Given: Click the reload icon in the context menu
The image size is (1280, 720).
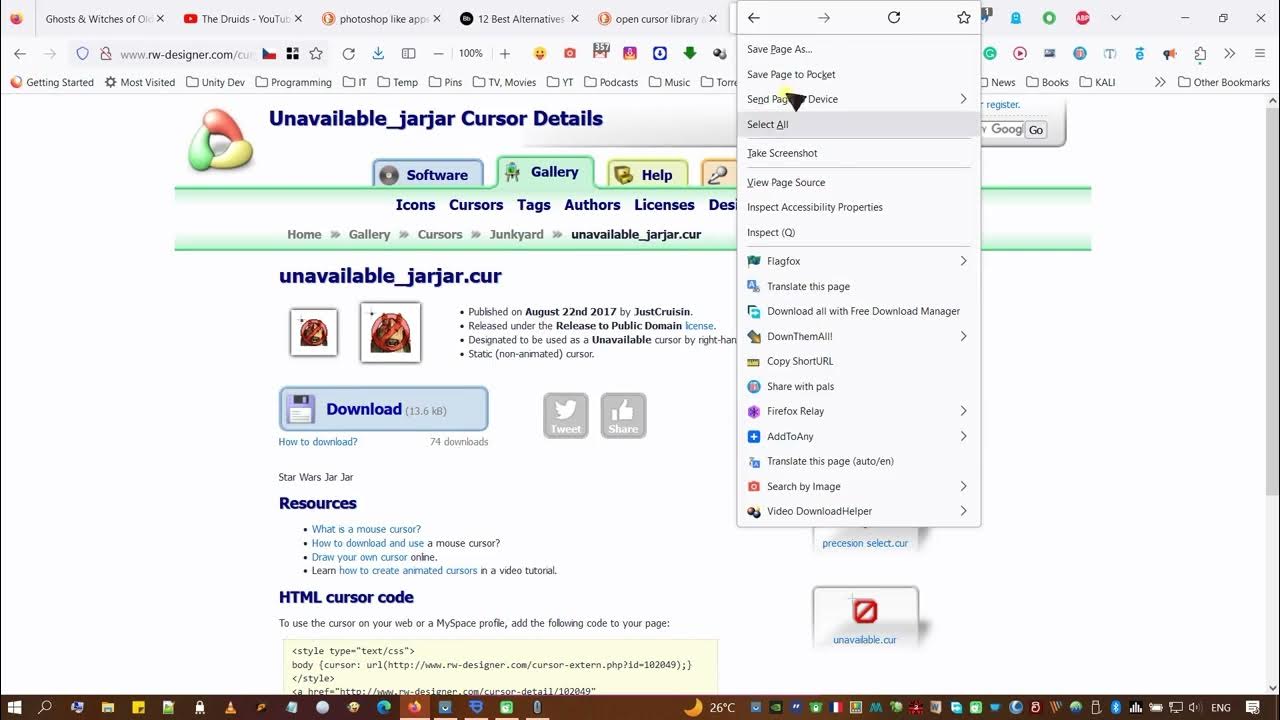Looking at the screenshot, I should click(894, 18).
